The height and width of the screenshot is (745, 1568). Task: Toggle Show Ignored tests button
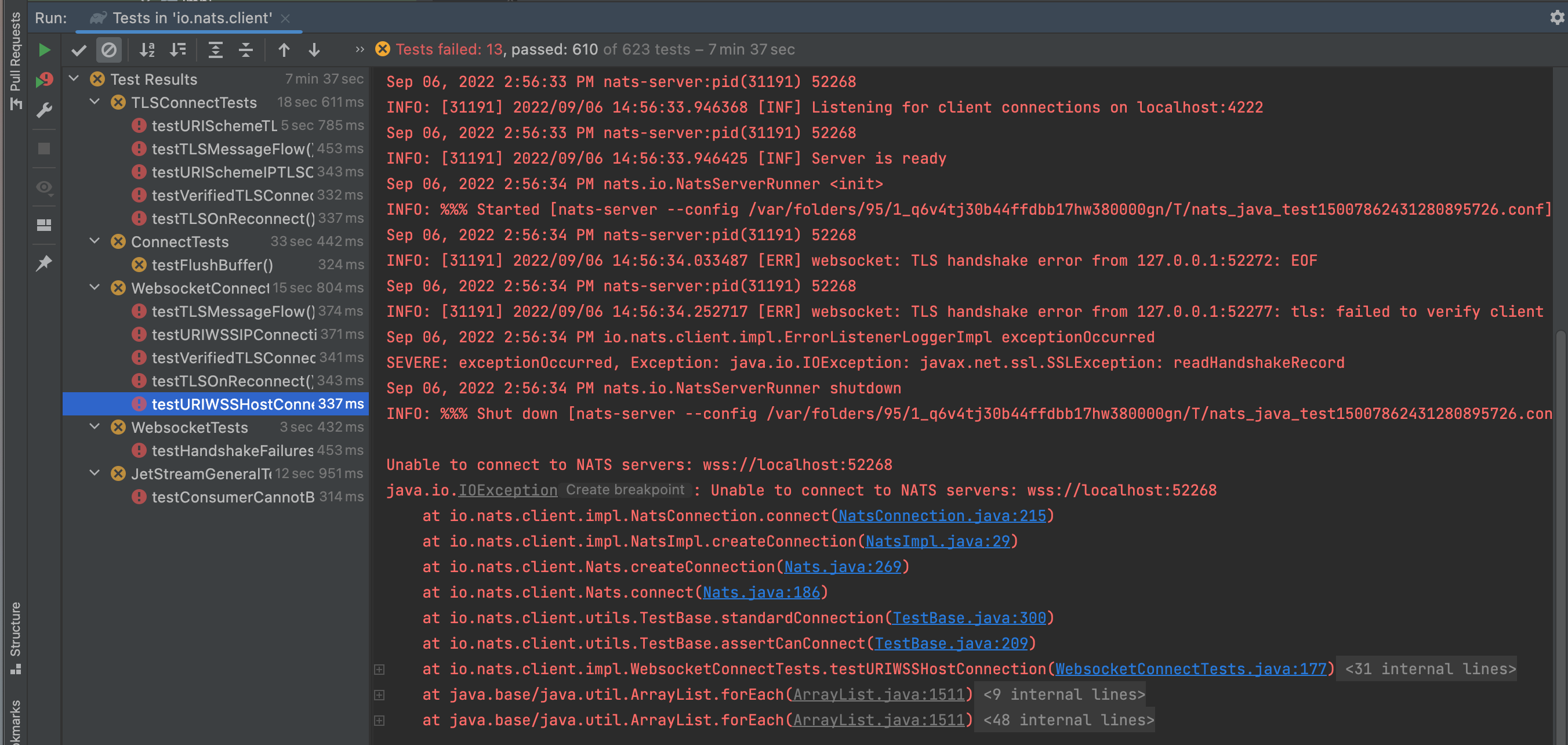[109, 50]
